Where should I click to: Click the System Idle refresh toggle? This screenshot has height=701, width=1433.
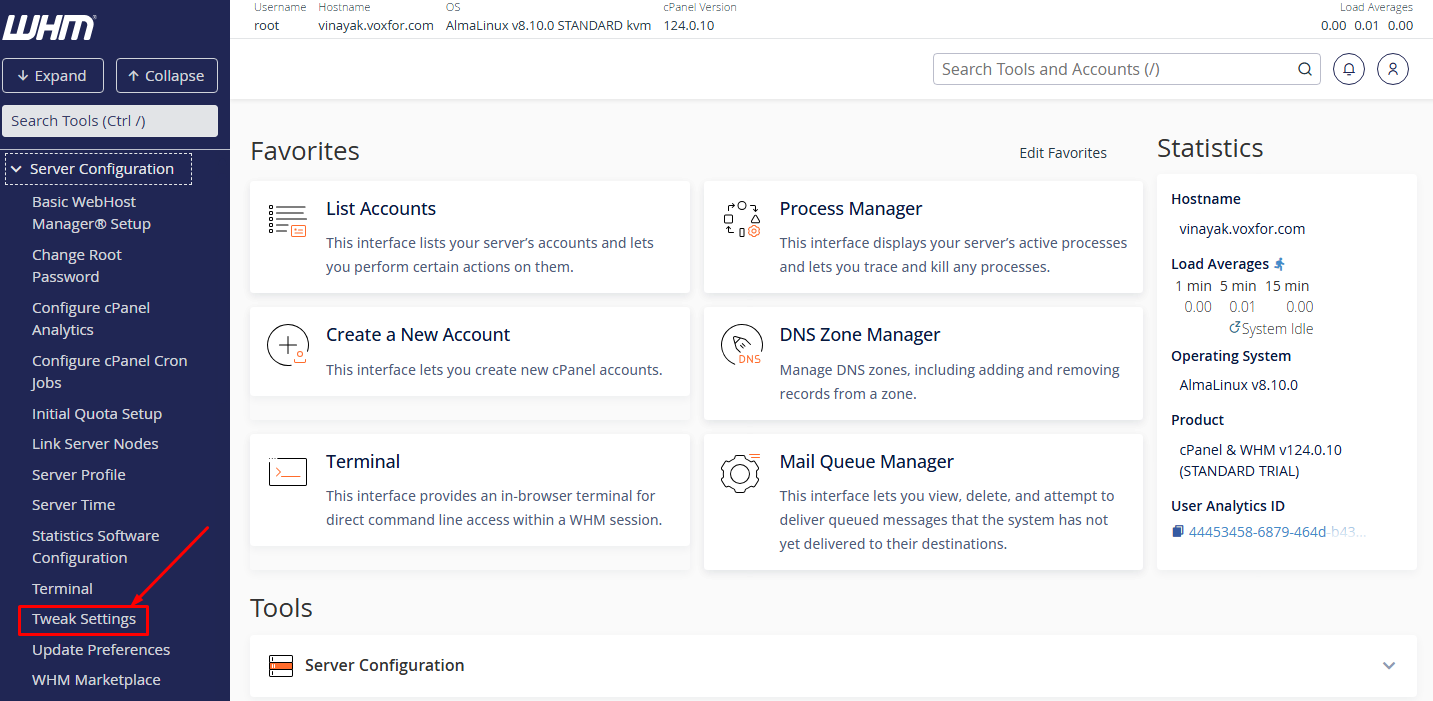1233,328
